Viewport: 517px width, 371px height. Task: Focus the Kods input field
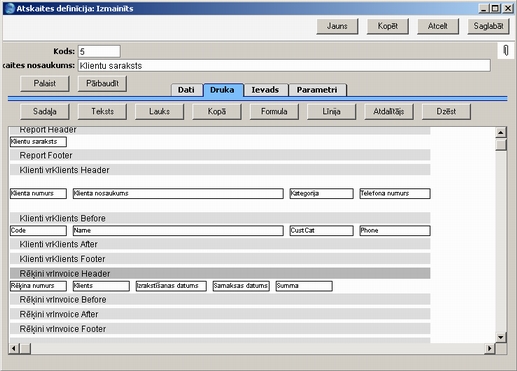(99, 51)
